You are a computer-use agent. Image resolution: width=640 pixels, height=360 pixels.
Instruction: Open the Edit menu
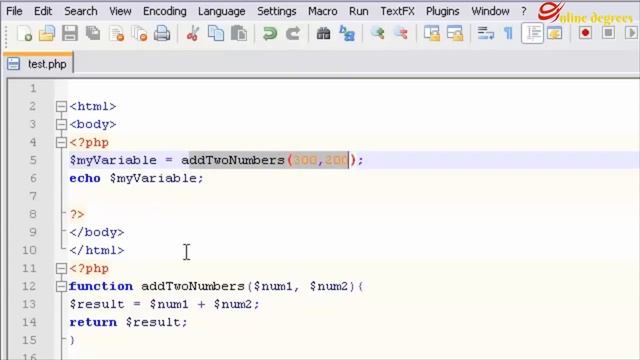(x=43, y=11)
